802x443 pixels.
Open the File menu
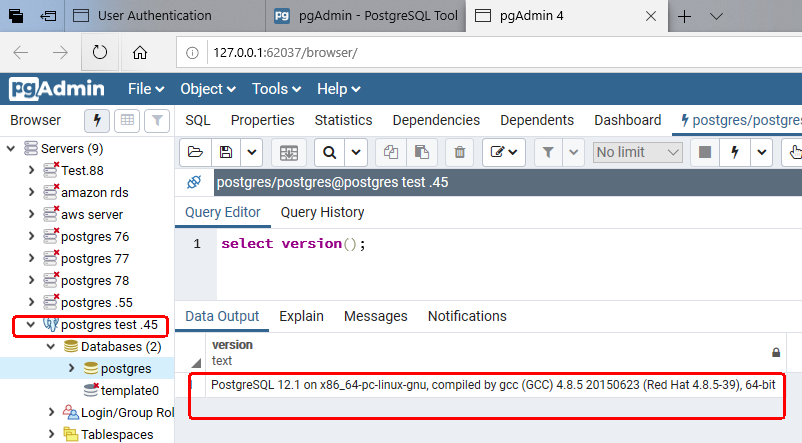[146, 89]
